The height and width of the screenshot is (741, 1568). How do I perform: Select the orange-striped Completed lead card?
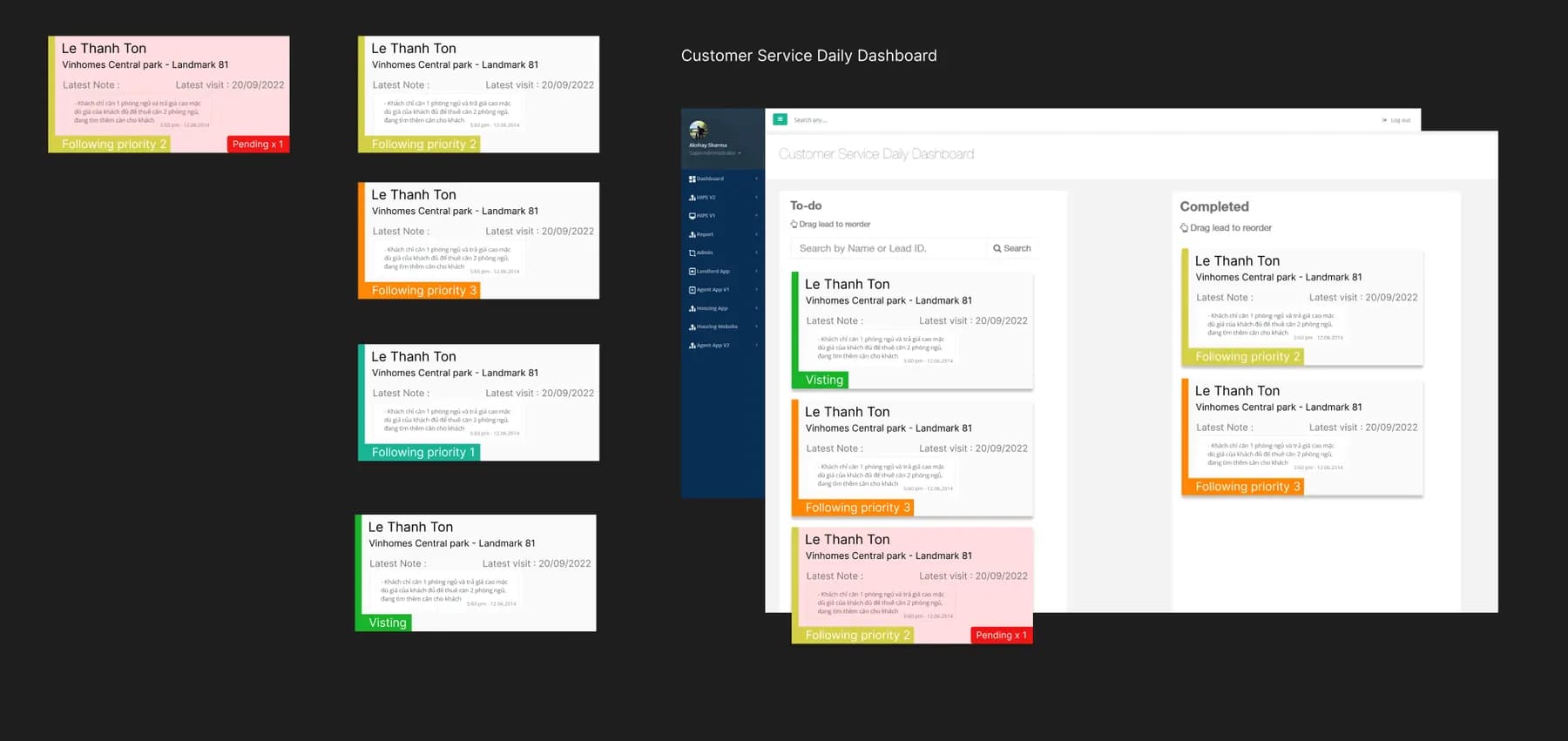tap(1302, 437)
